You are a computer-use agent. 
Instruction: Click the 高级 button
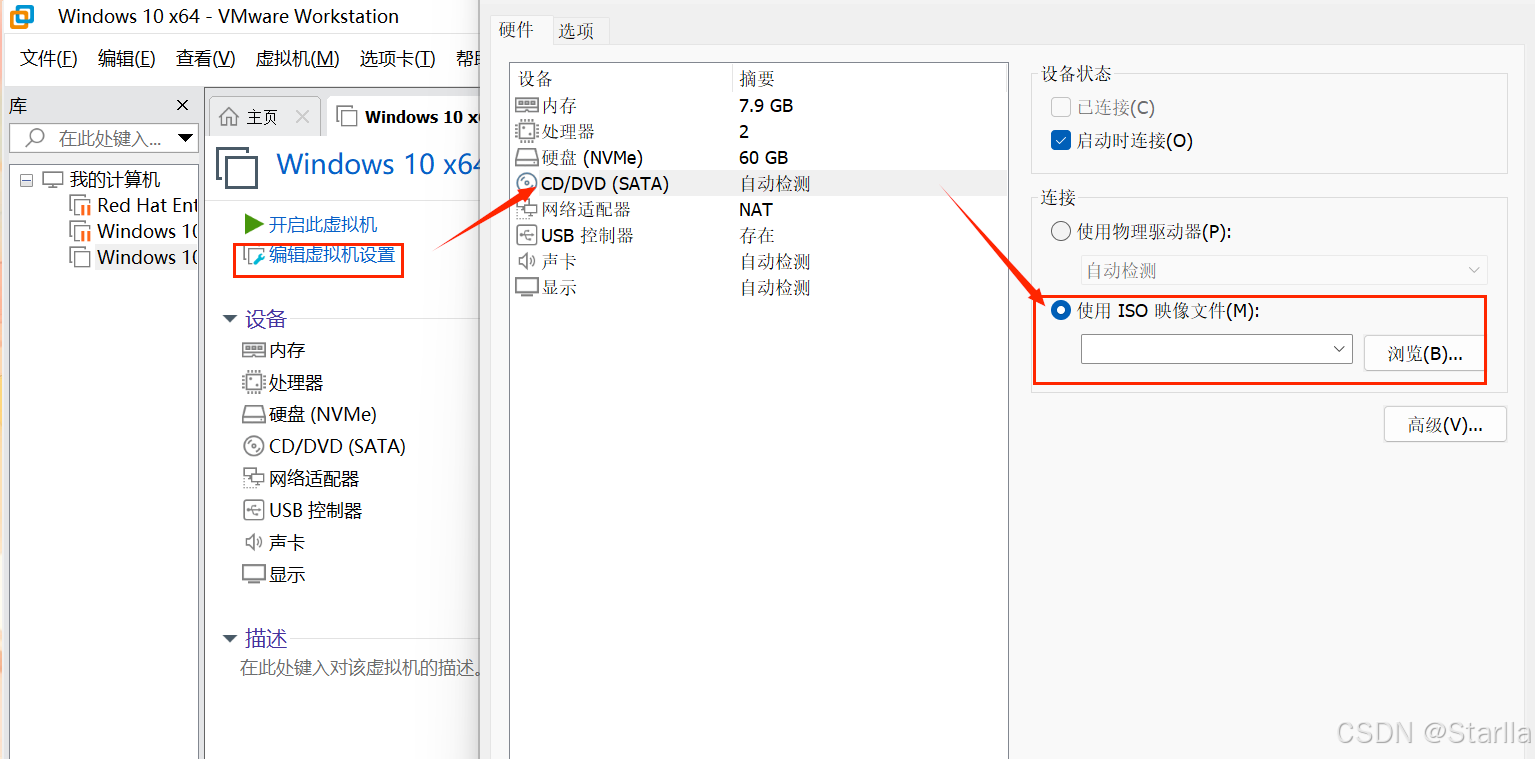click(1444, 423)
